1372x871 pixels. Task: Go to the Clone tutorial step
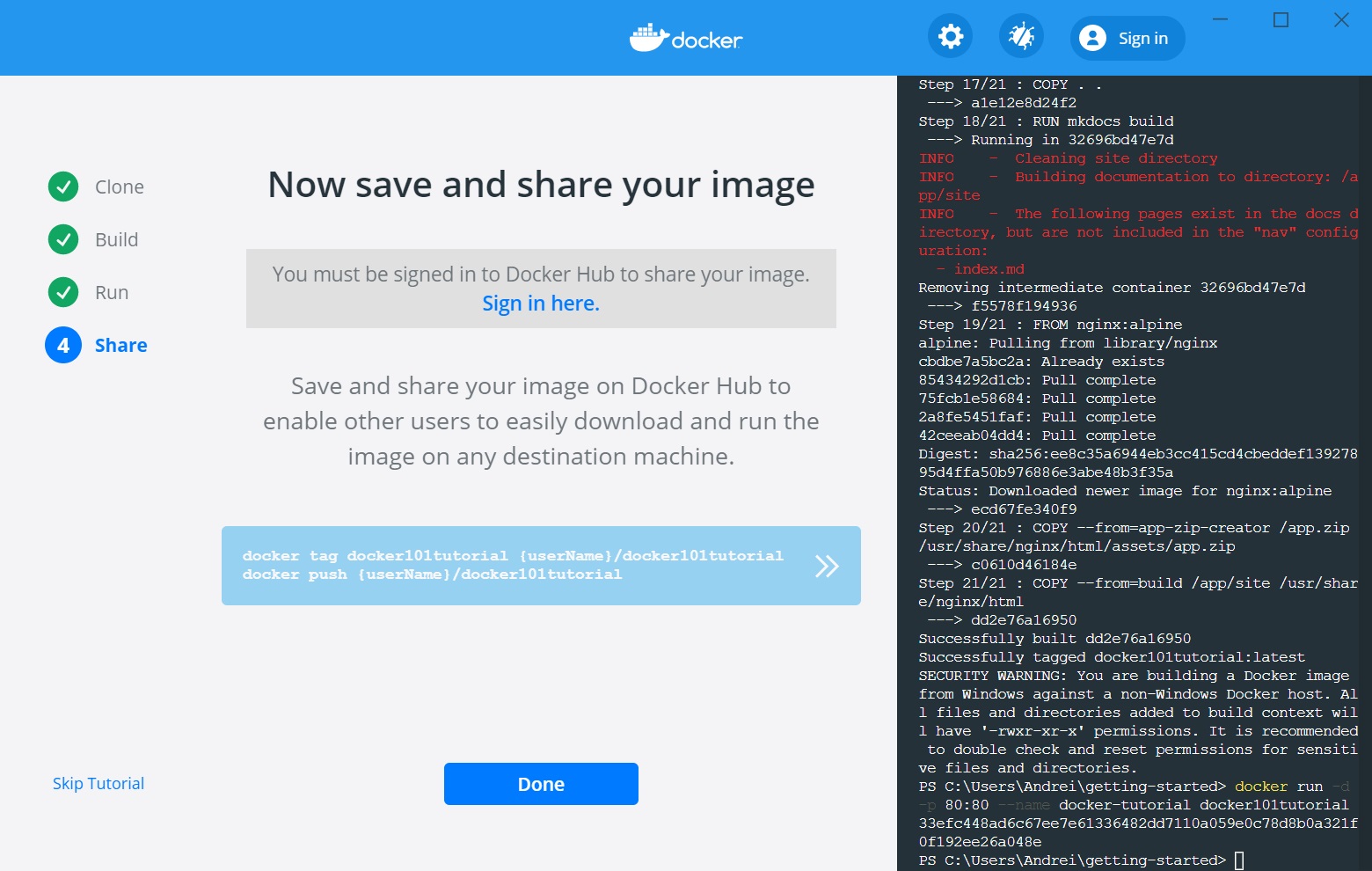pos(120,187)
